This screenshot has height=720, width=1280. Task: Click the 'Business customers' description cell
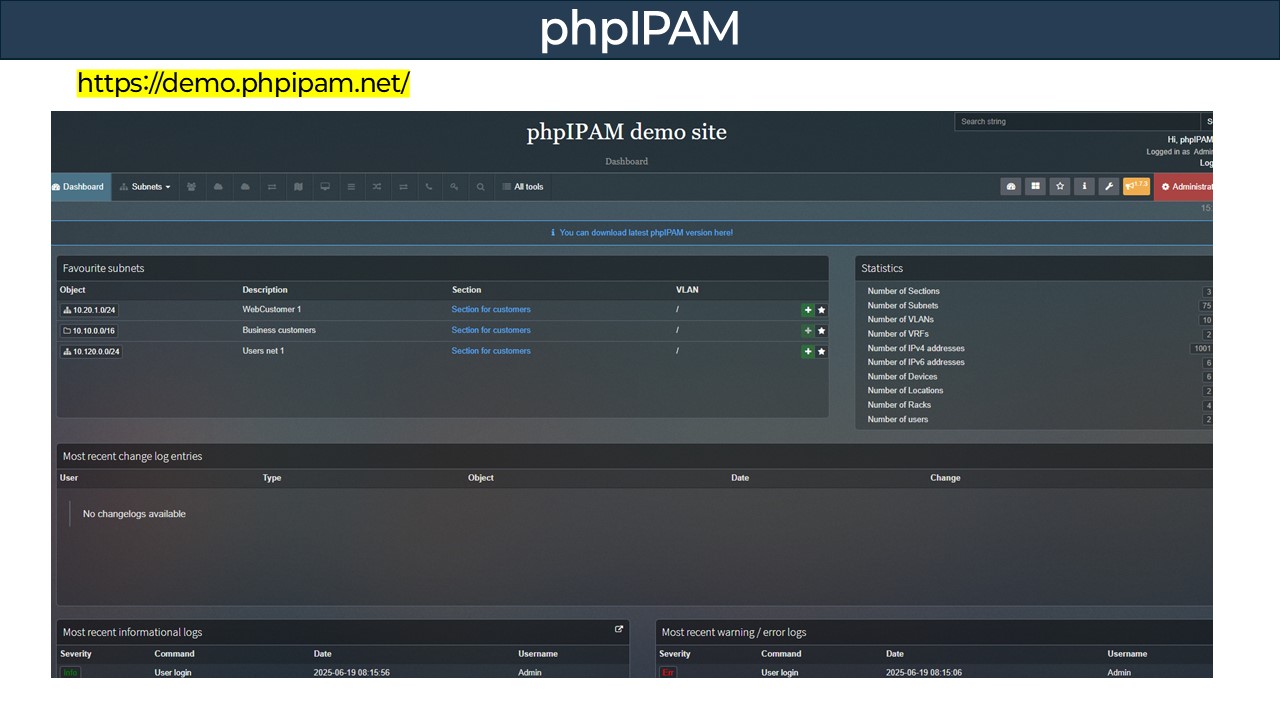tap(279, 330)
